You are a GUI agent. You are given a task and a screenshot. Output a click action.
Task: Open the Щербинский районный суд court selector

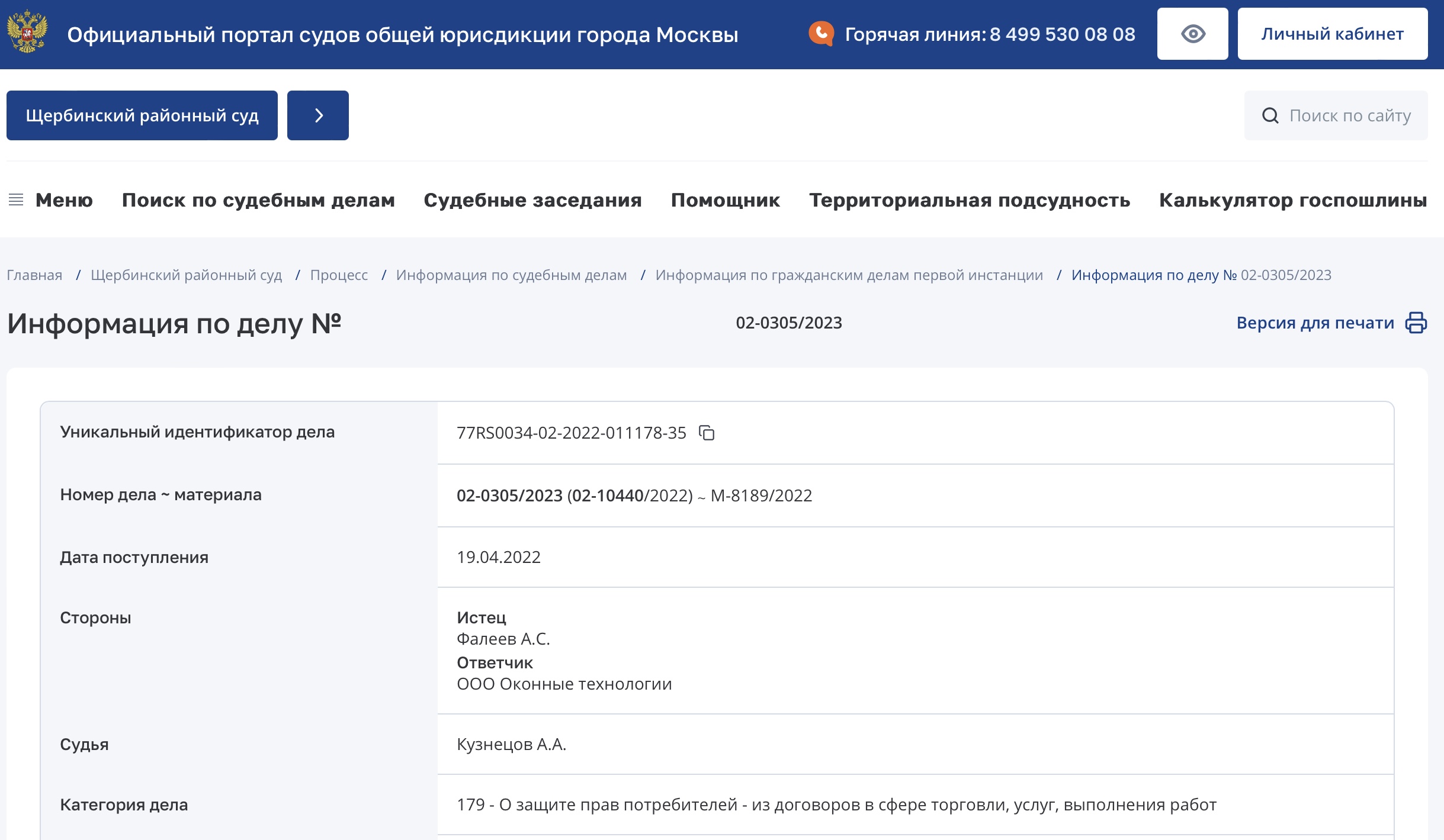[142, 115]
